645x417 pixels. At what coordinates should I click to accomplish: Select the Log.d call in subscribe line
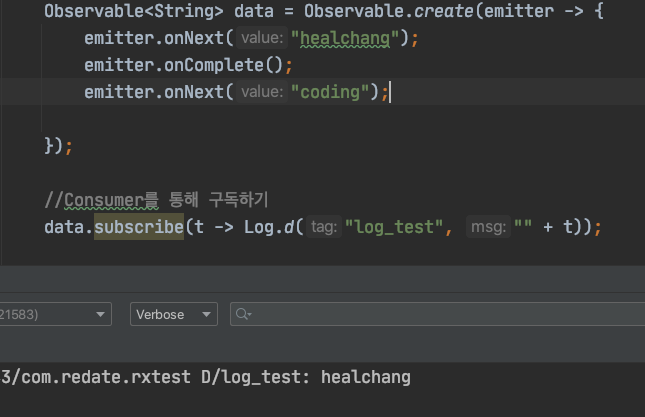[269, 227]
